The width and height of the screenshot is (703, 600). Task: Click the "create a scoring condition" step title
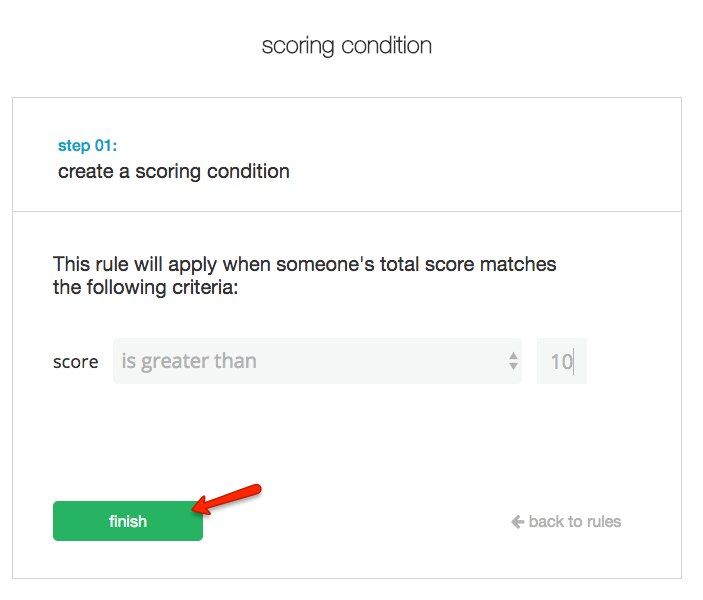[x=174, y=171]
